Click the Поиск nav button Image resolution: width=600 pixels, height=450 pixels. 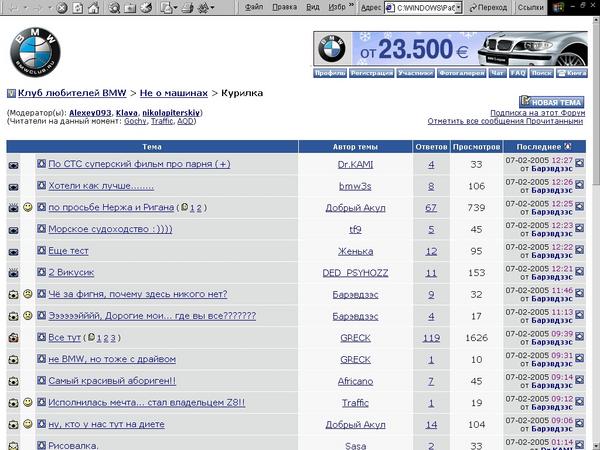tap(541, 73)
